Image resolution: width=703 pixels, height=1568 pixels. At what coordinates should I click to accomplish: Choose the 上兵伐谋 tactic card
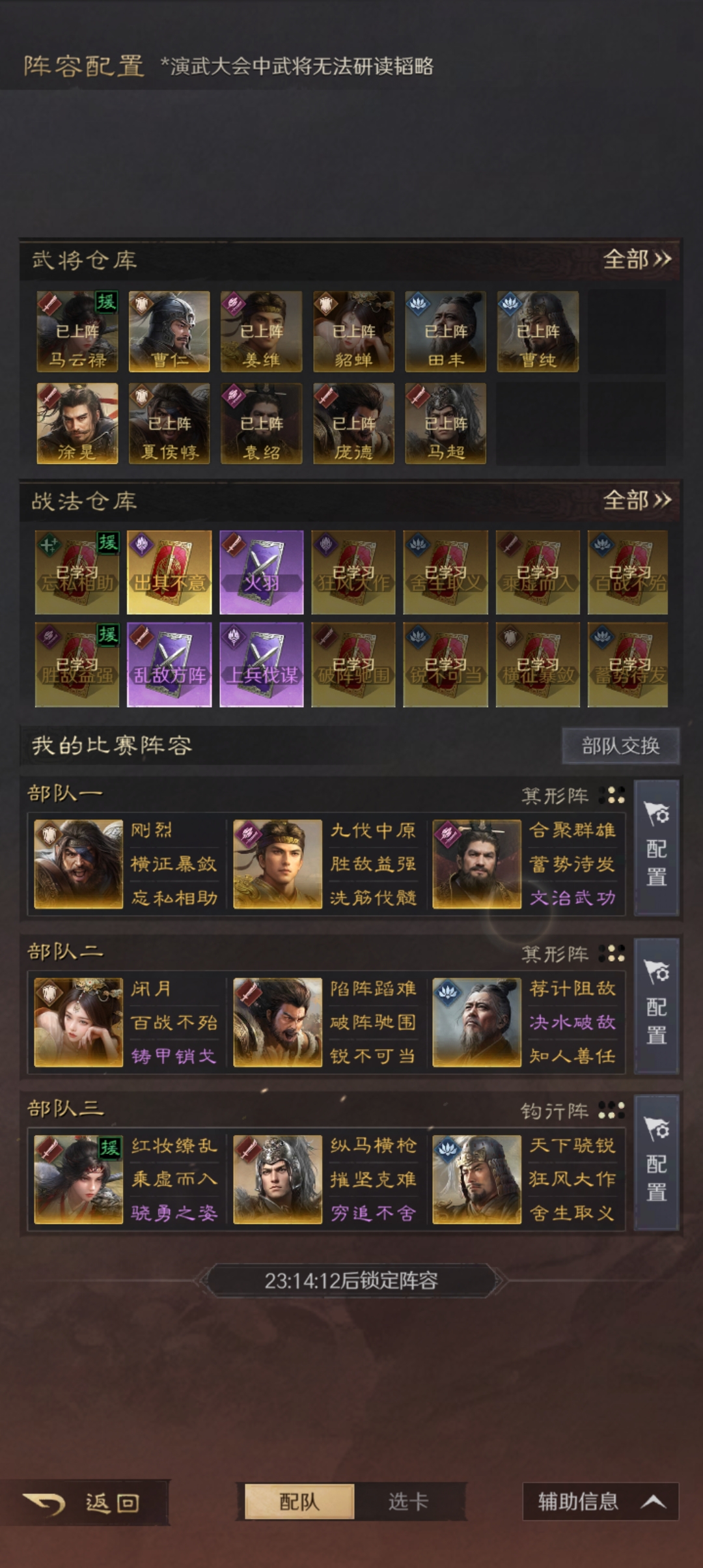(262, 665)
